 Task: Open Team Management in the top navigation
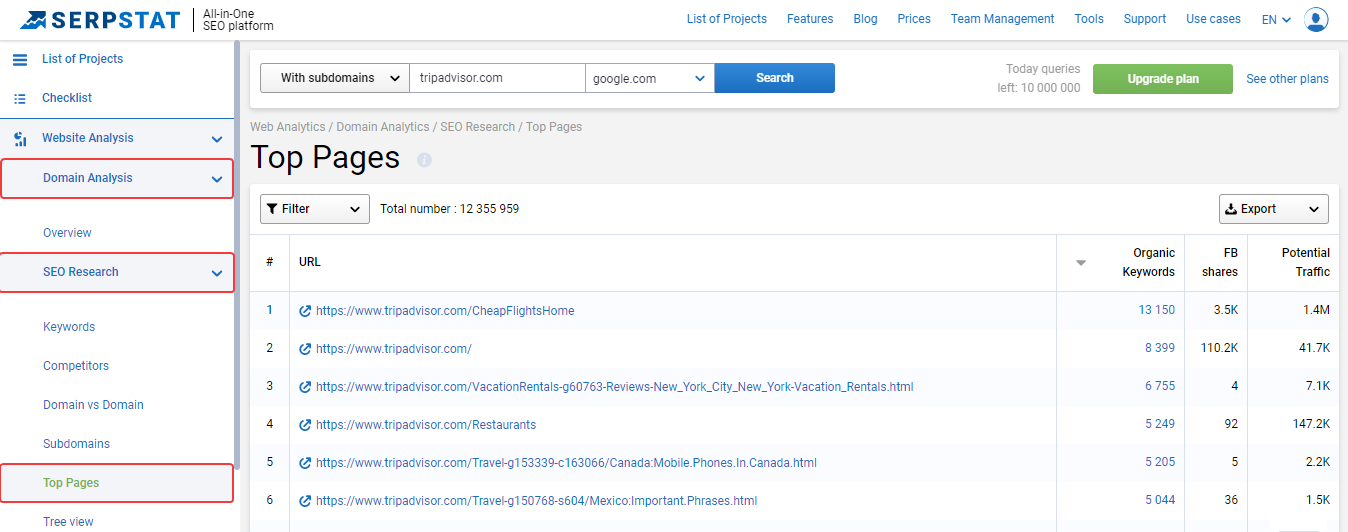coord(1002,19)
